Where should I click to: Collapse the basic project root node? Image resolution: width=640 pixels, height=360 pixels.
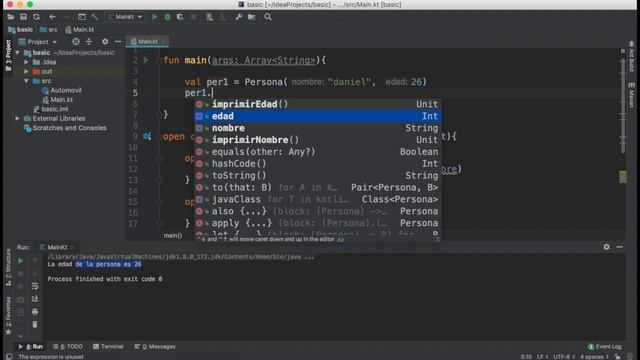click(18, 53)
